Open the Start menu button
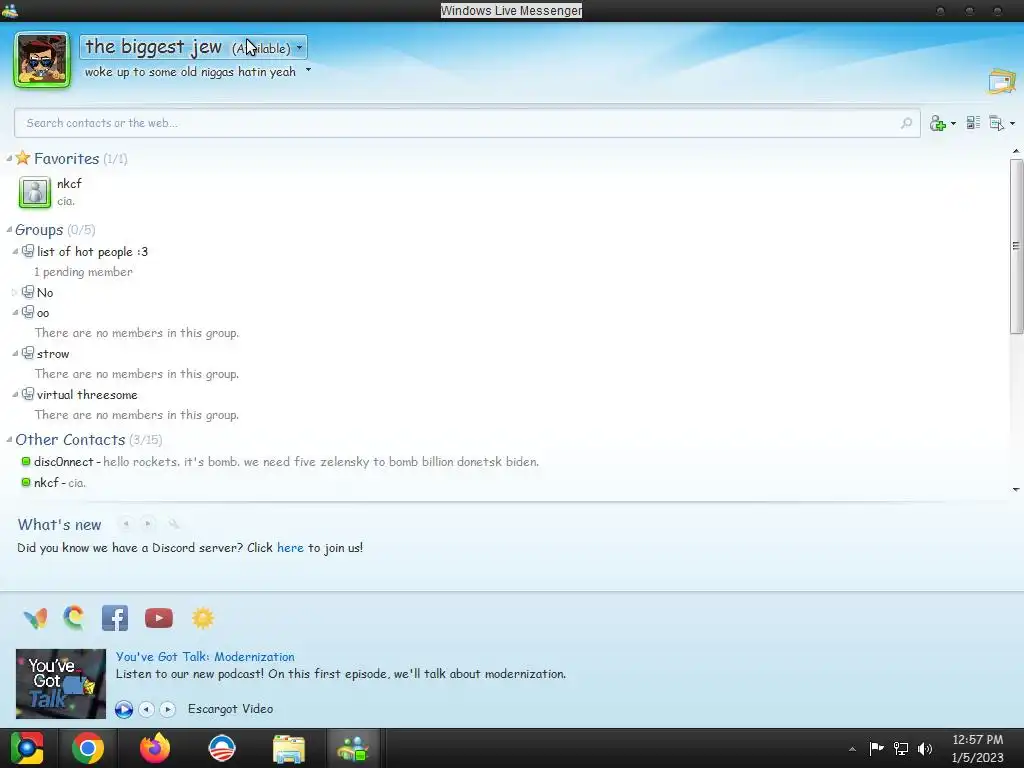1024x768 pixels. click(x=27, y=748)
